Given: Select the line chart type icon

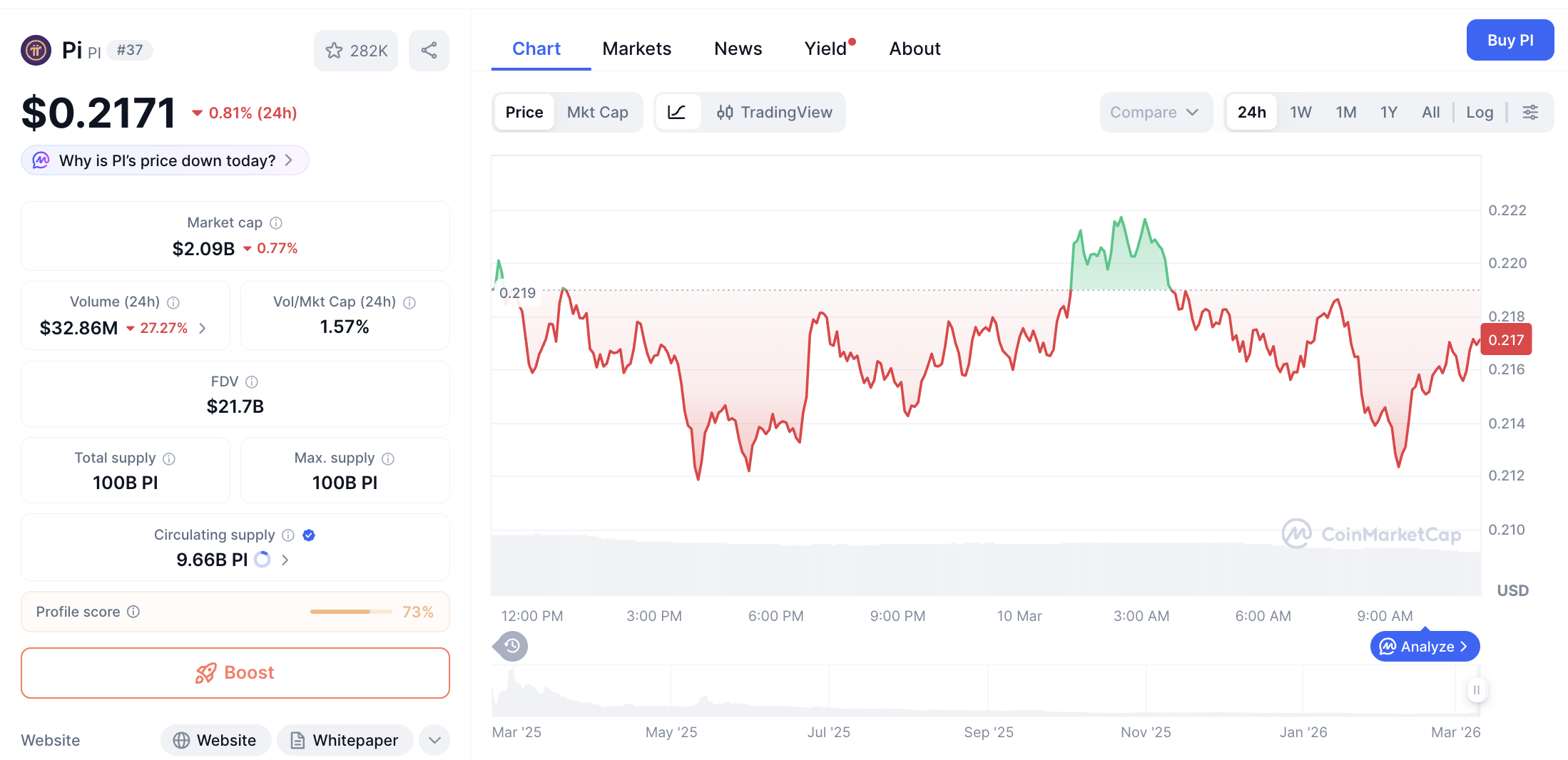Looking at the screenshot, I should click(x=678, y=112).
